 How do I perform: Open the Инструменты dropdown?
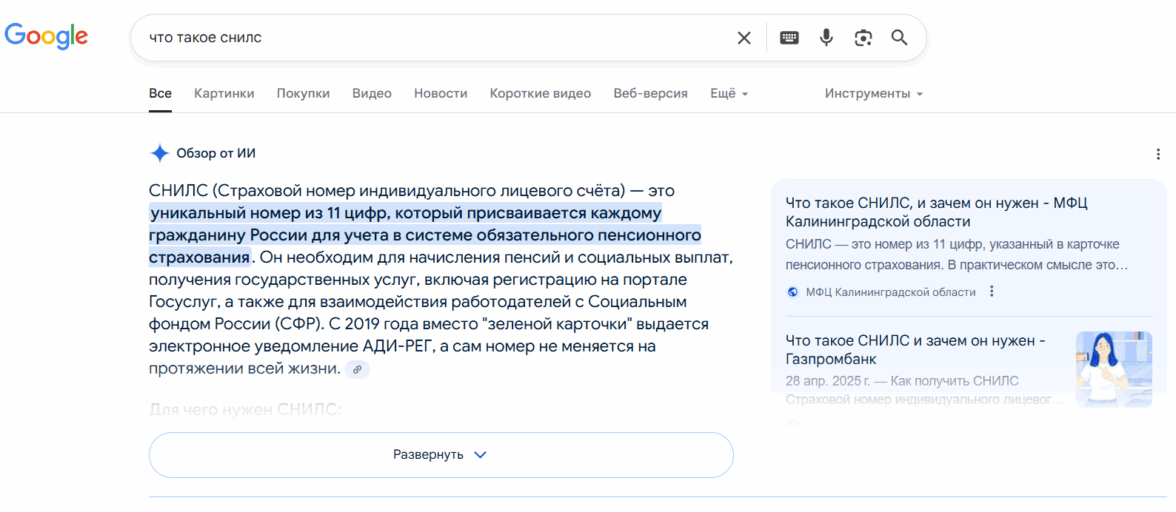873,93
